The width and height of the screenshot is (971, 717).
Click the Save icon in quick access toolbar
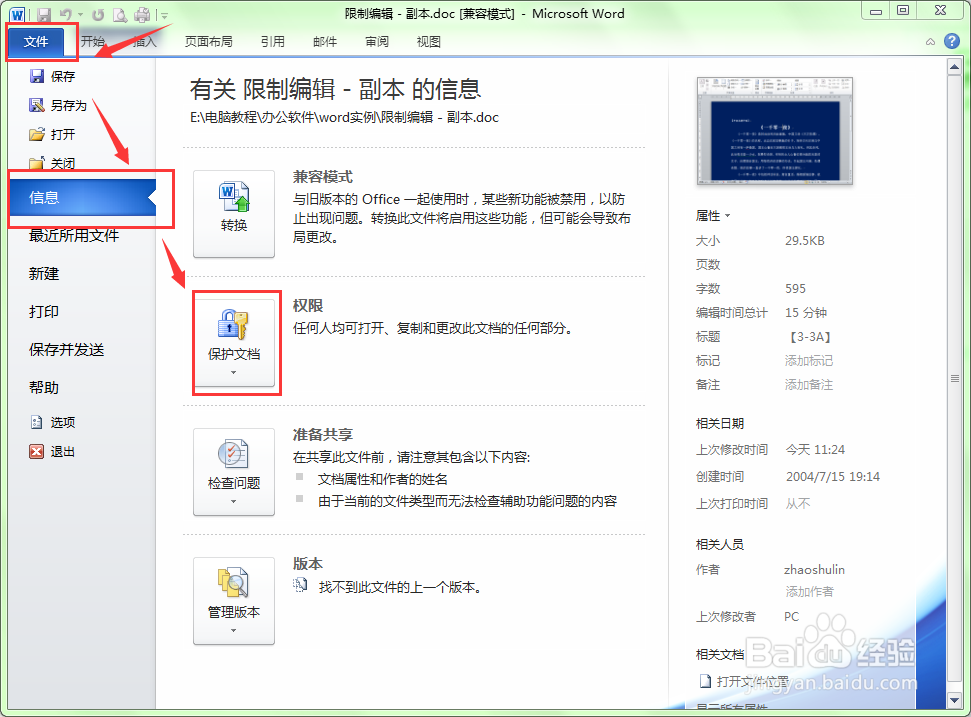44,14
